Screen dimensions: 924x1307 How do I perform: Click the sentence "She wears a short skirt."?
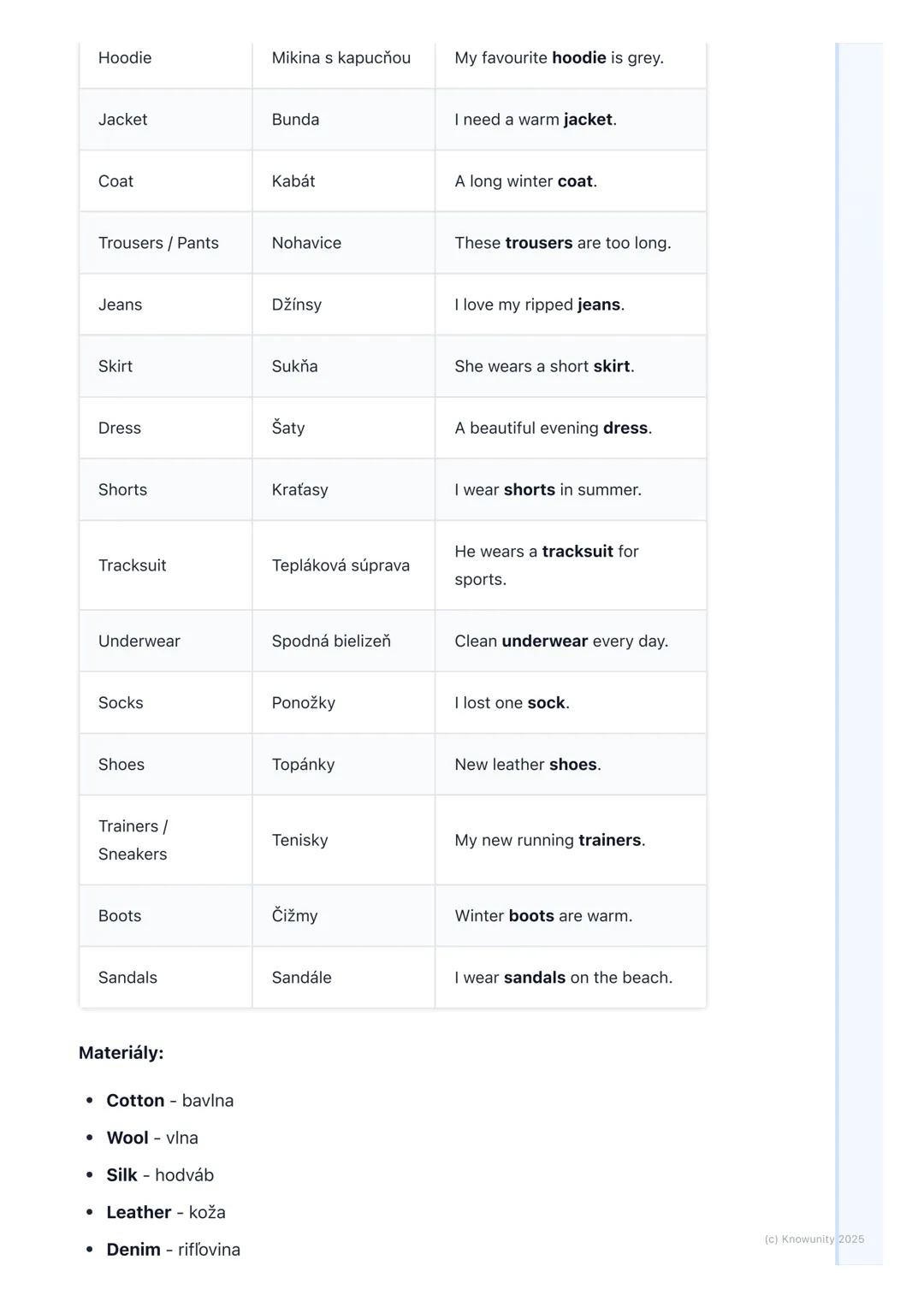[544, 366]
